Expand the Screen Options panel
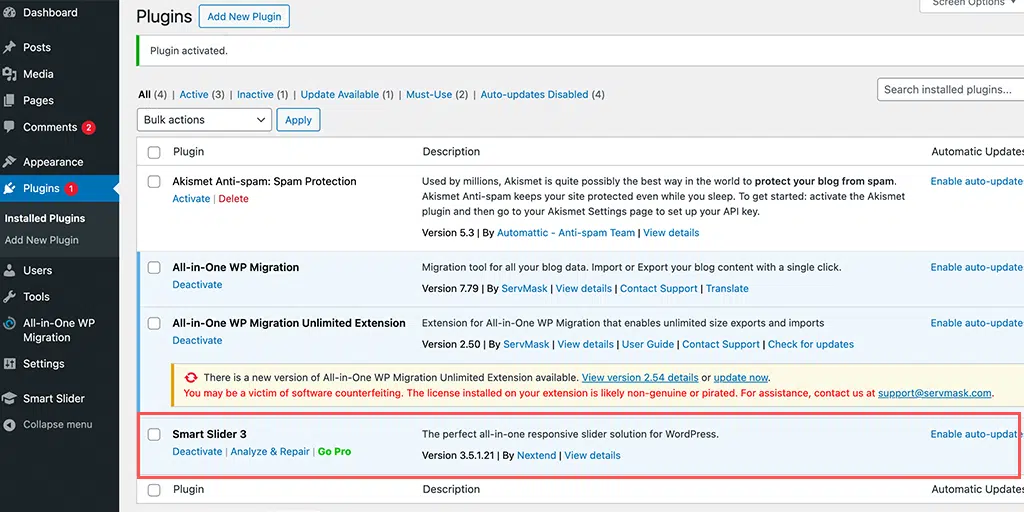 [972, 4]
